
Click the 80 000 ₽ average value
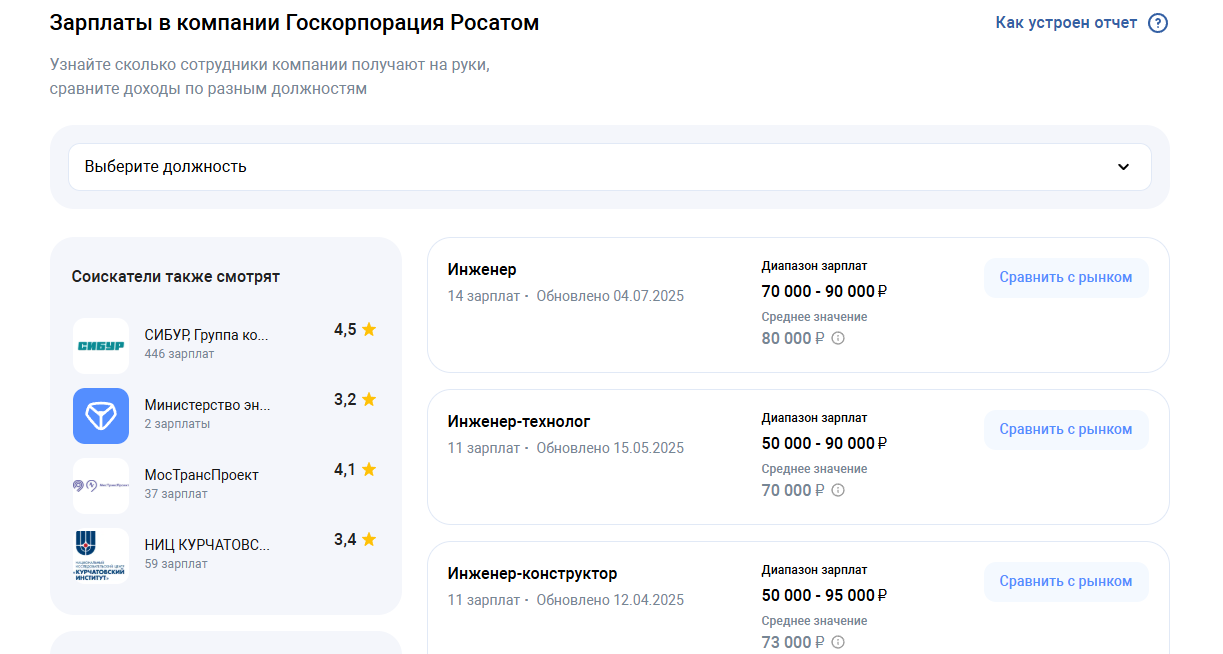tap(793, 338)
